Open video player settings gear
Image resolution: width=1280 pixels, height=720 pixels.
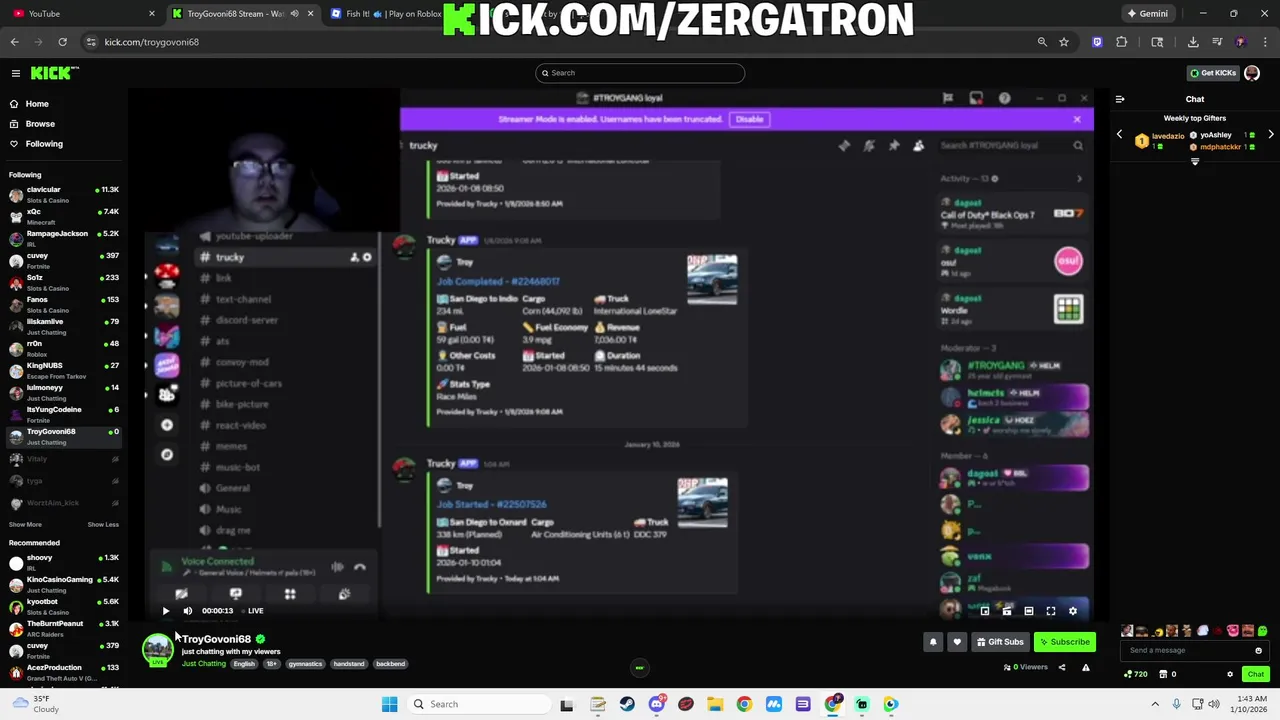coord(1073,611)
